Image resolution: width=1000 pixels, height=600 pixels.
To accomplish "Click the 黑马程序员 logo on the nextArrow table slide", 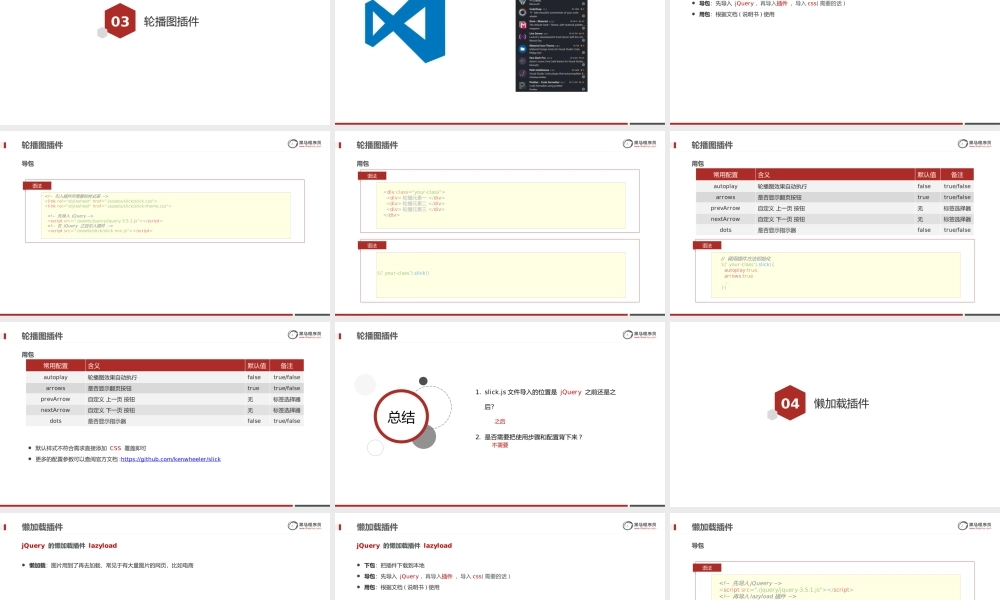I will 972,144.
